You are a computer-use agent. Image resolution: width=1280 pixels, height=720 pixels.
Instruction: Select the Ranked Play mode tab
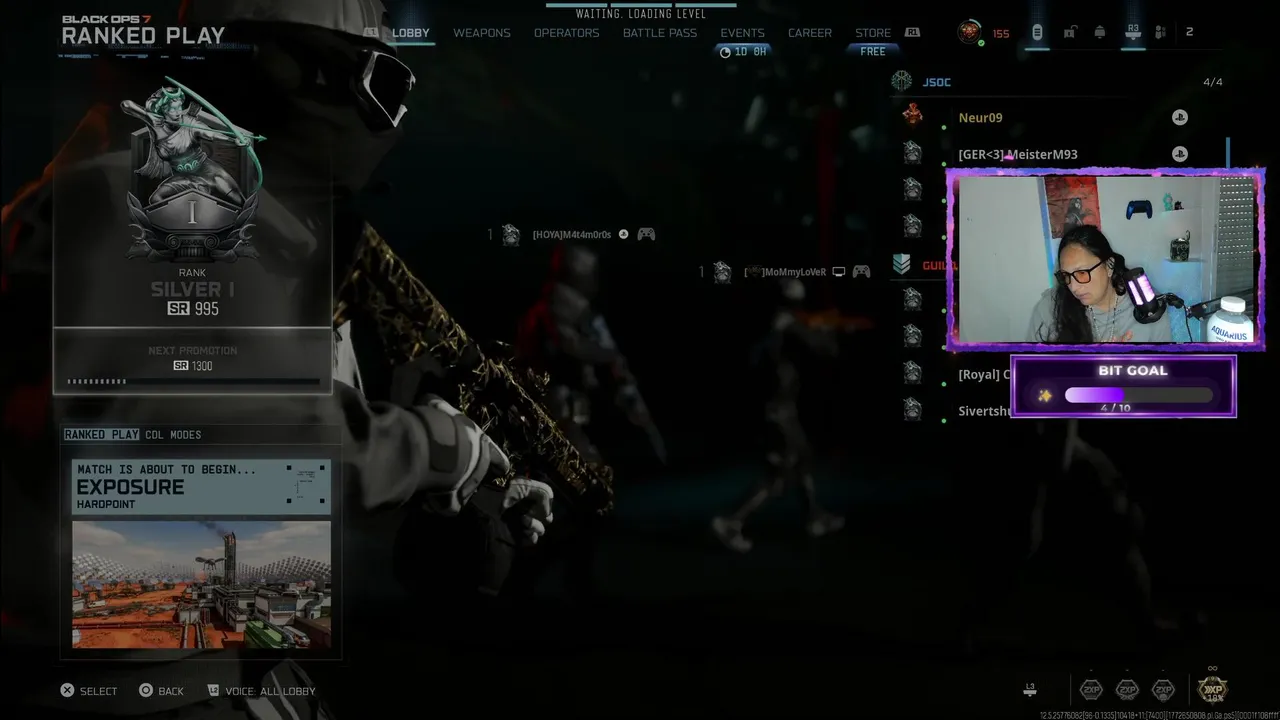101,435
